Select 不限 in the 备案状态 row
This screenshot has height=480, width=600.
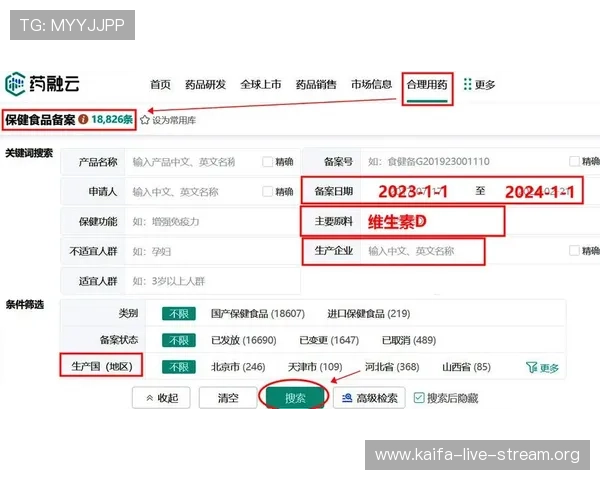coord(179,340)
